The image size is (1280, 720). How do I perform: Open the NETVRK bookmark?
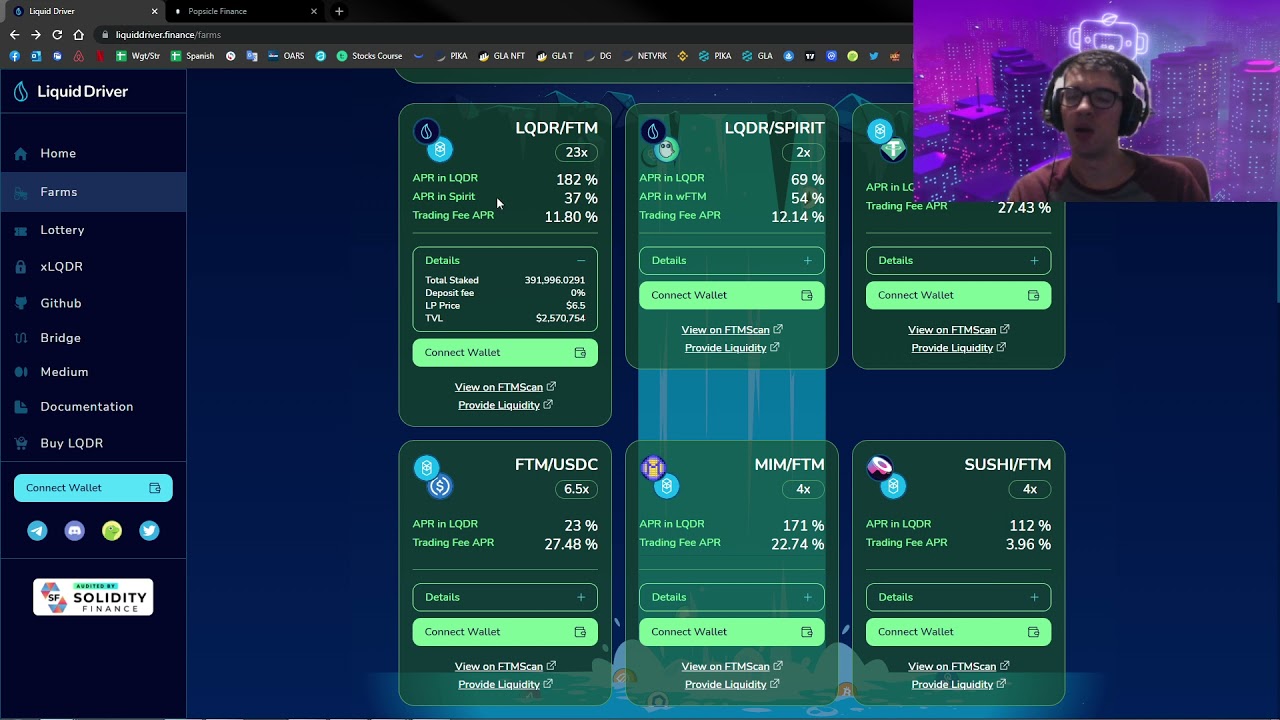tap(644, 56)
